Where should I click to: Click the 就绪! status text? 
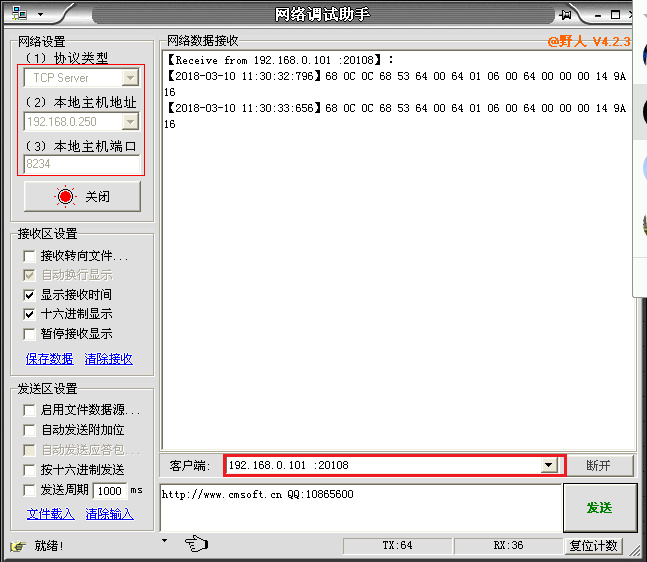pyautogui.click(x=49, y=546)
